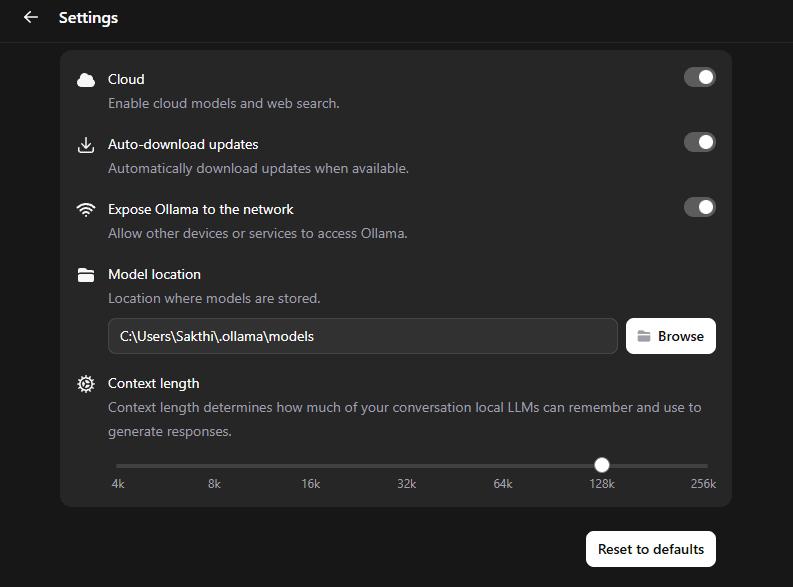Click the context length slider handle

[601, 465]
